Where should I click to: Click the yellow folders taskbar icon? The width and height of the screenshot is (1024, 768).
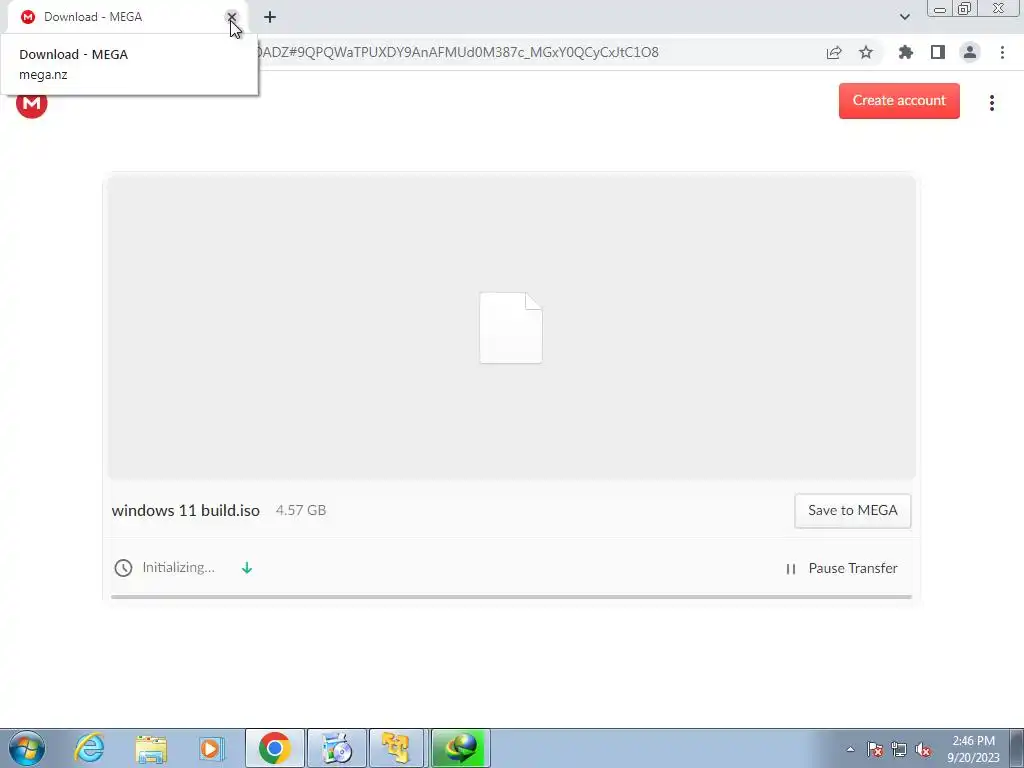[x=398, y=748]
